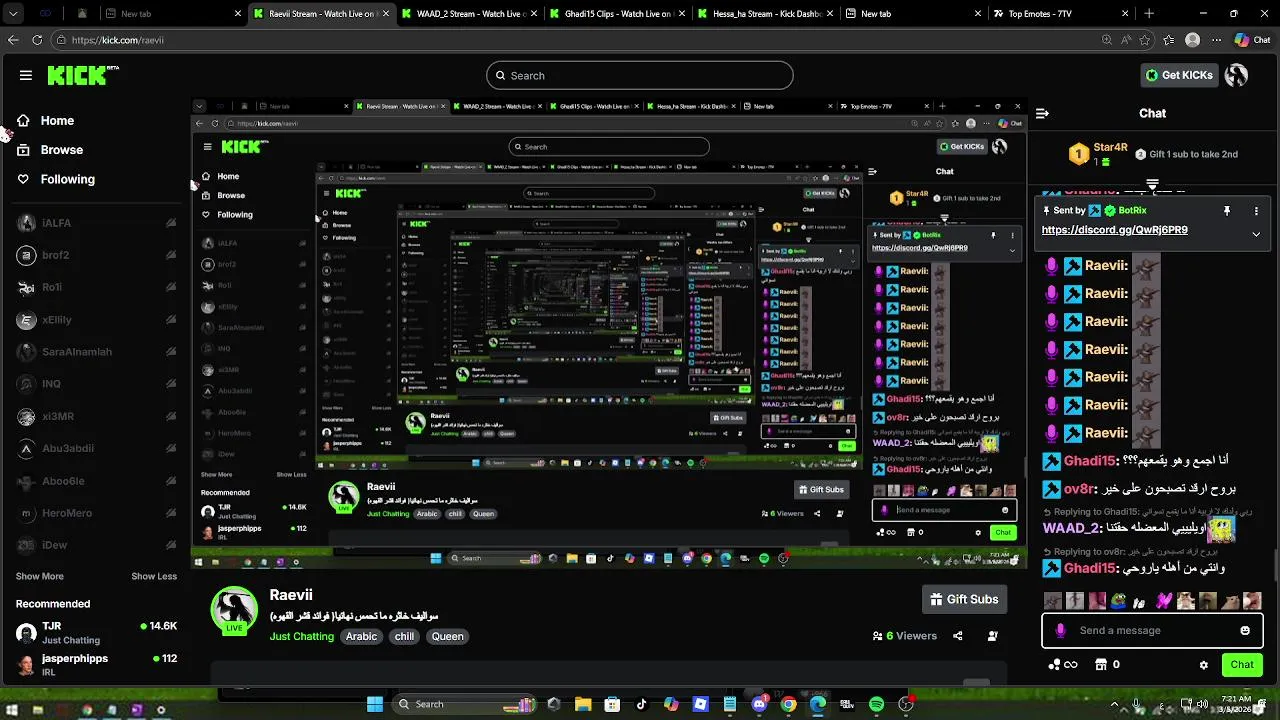Open the chat shop icon showing 0
Screen dimensions: 1280x720
coord(1108,665)
